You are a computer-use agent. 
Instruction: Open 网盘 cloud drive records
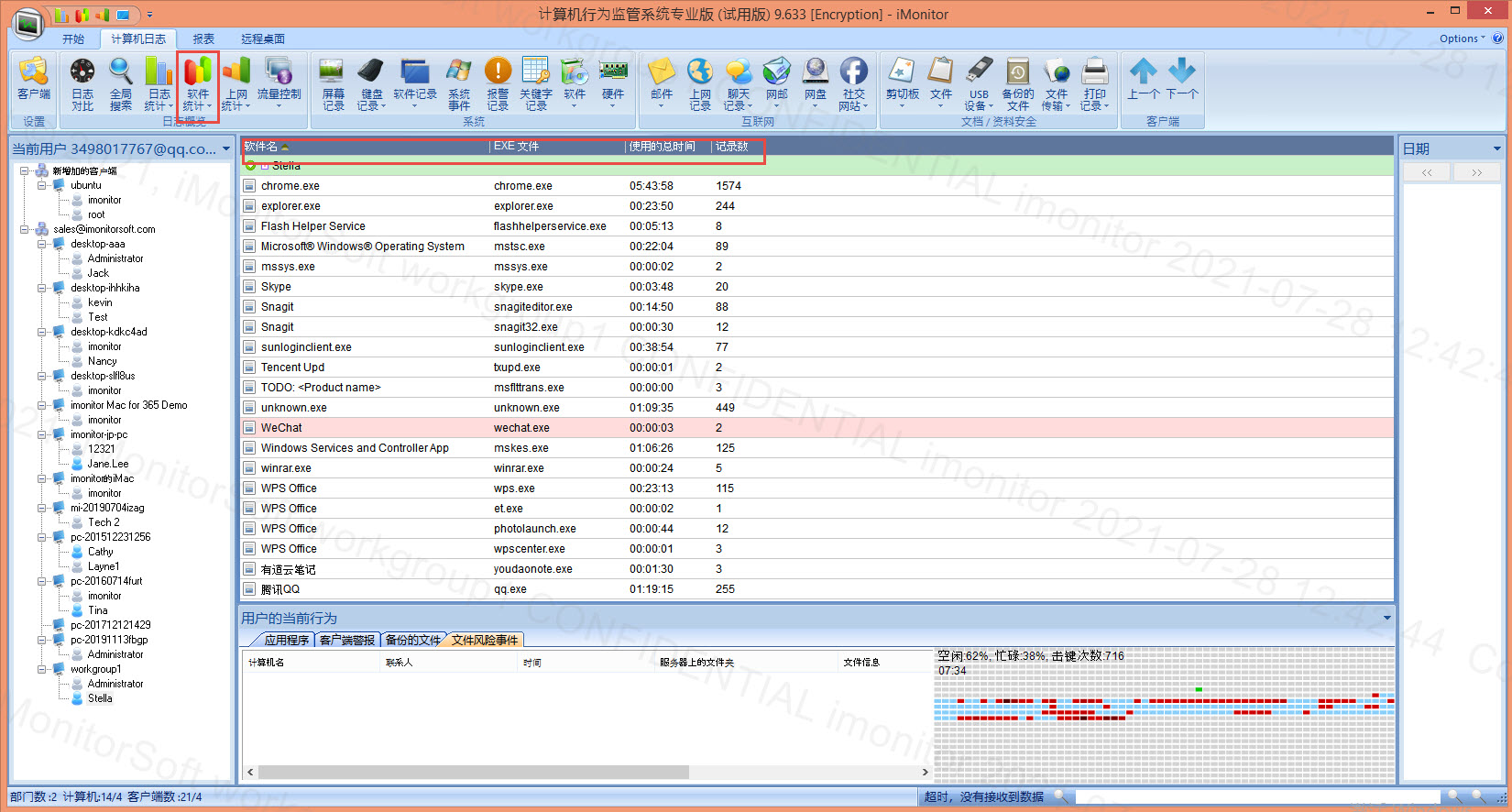pyautogui.click(x=816, y=82)
